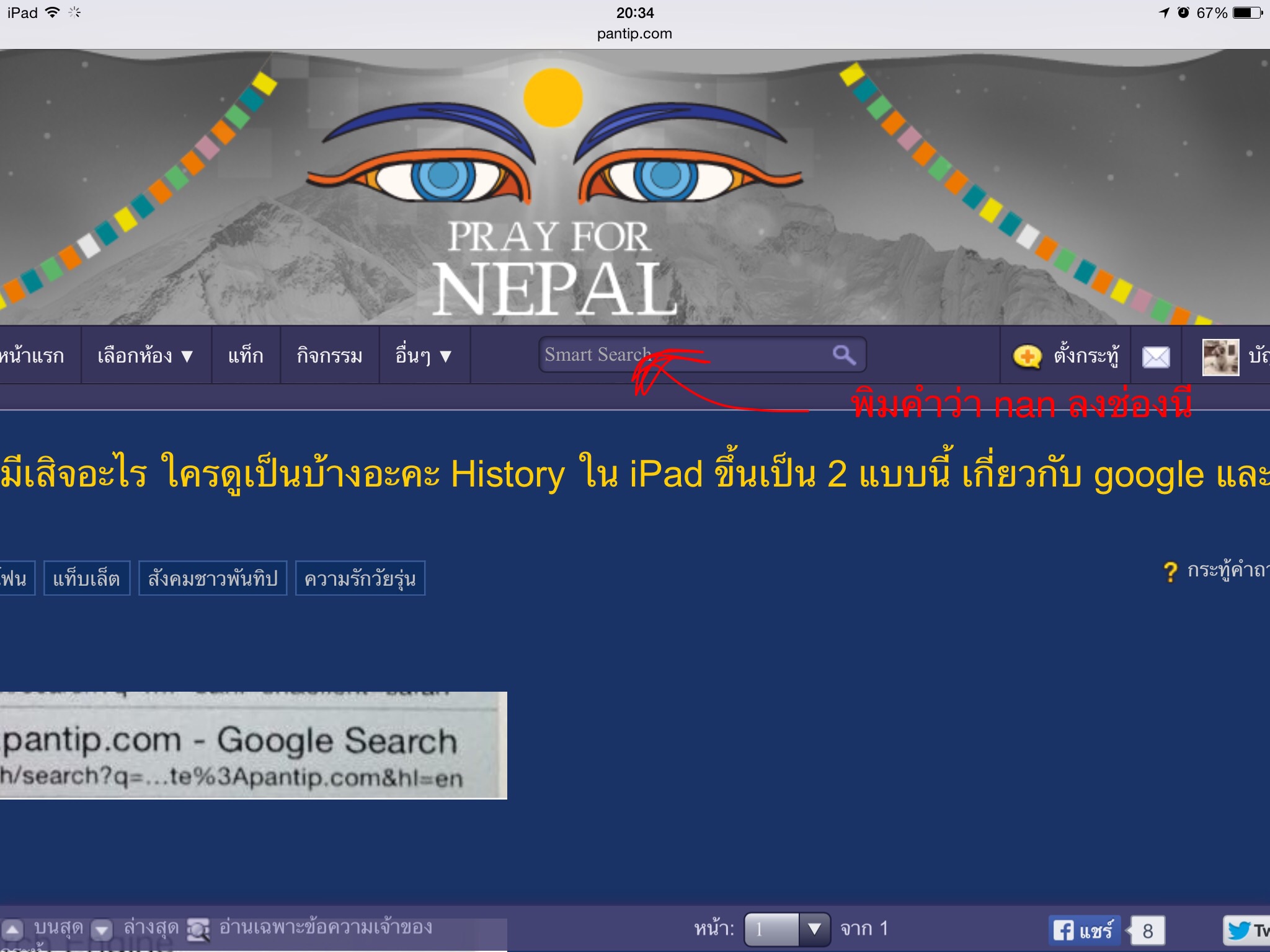1270x952 pixels.
Task: Select the แท็บเล็ต tag
Action: [87, 578]
